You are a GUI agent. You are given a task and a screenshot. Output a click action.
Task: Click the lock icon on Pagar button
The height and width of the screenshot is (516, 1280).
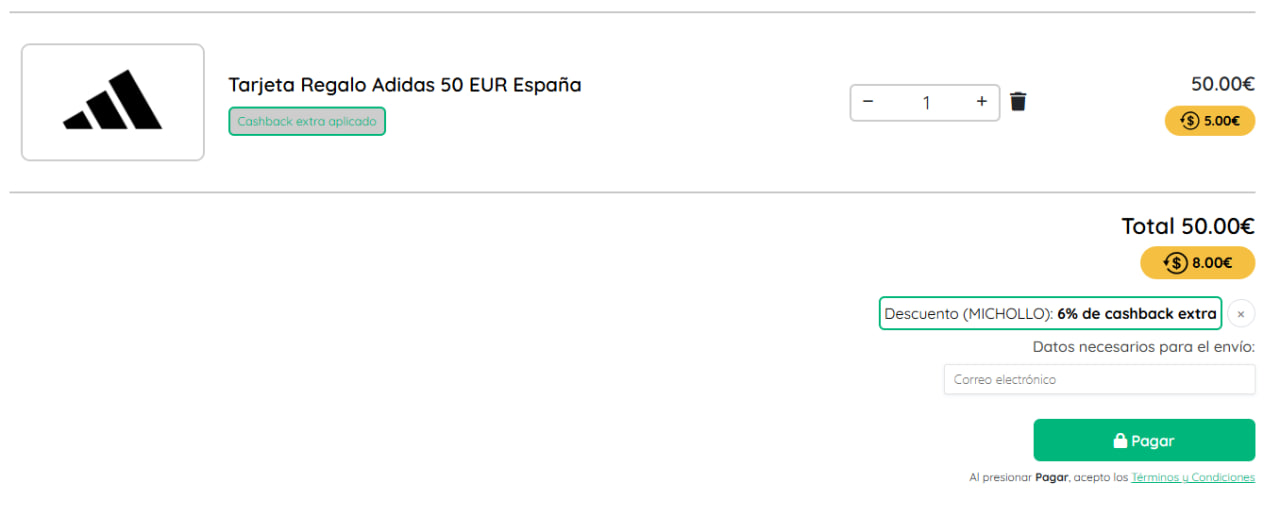point(1121,441)
